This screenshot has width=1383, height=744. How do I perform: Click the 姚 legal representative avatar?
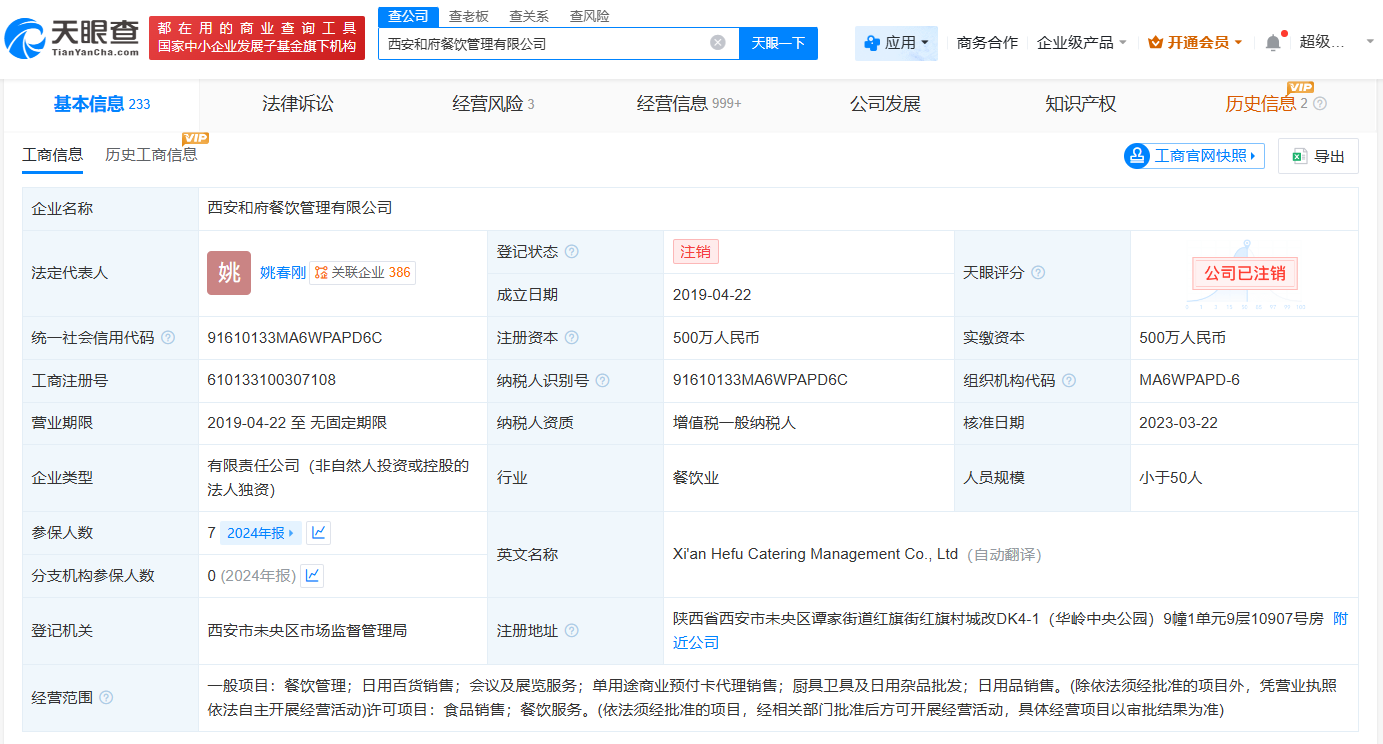229,273
